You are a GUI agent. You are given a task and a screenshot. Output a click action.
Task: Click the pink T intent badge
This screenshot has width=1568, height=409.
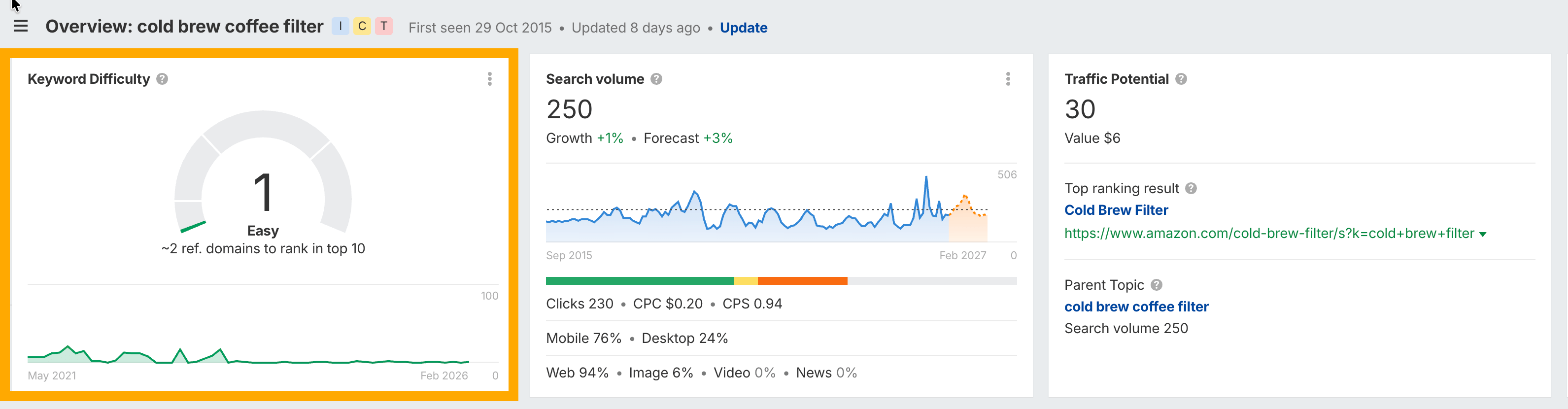[x=384, y=26]
